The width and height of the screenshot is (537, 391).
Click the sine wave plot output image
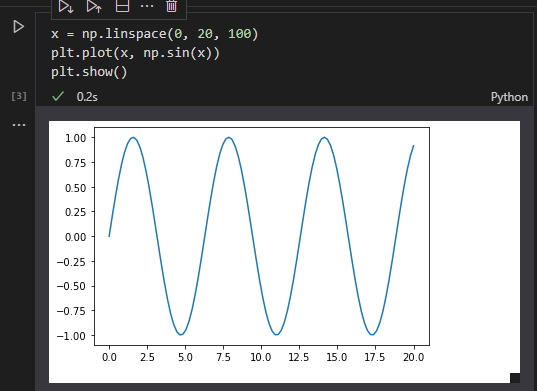[x=284, y=252]
